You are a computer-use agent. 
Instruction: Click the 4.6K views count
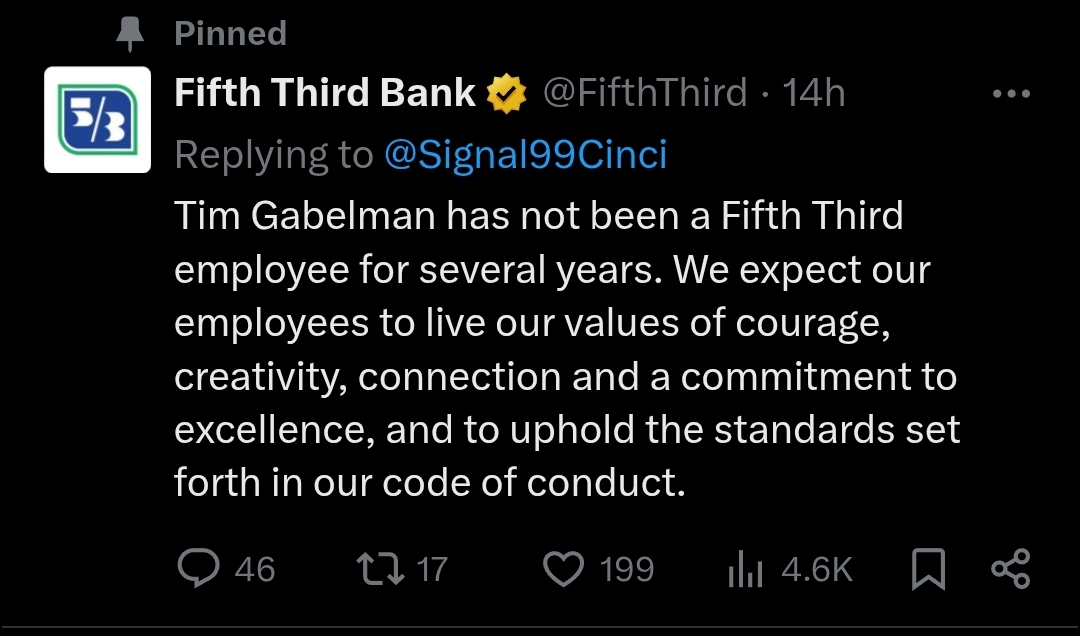(x=816, y=570)
